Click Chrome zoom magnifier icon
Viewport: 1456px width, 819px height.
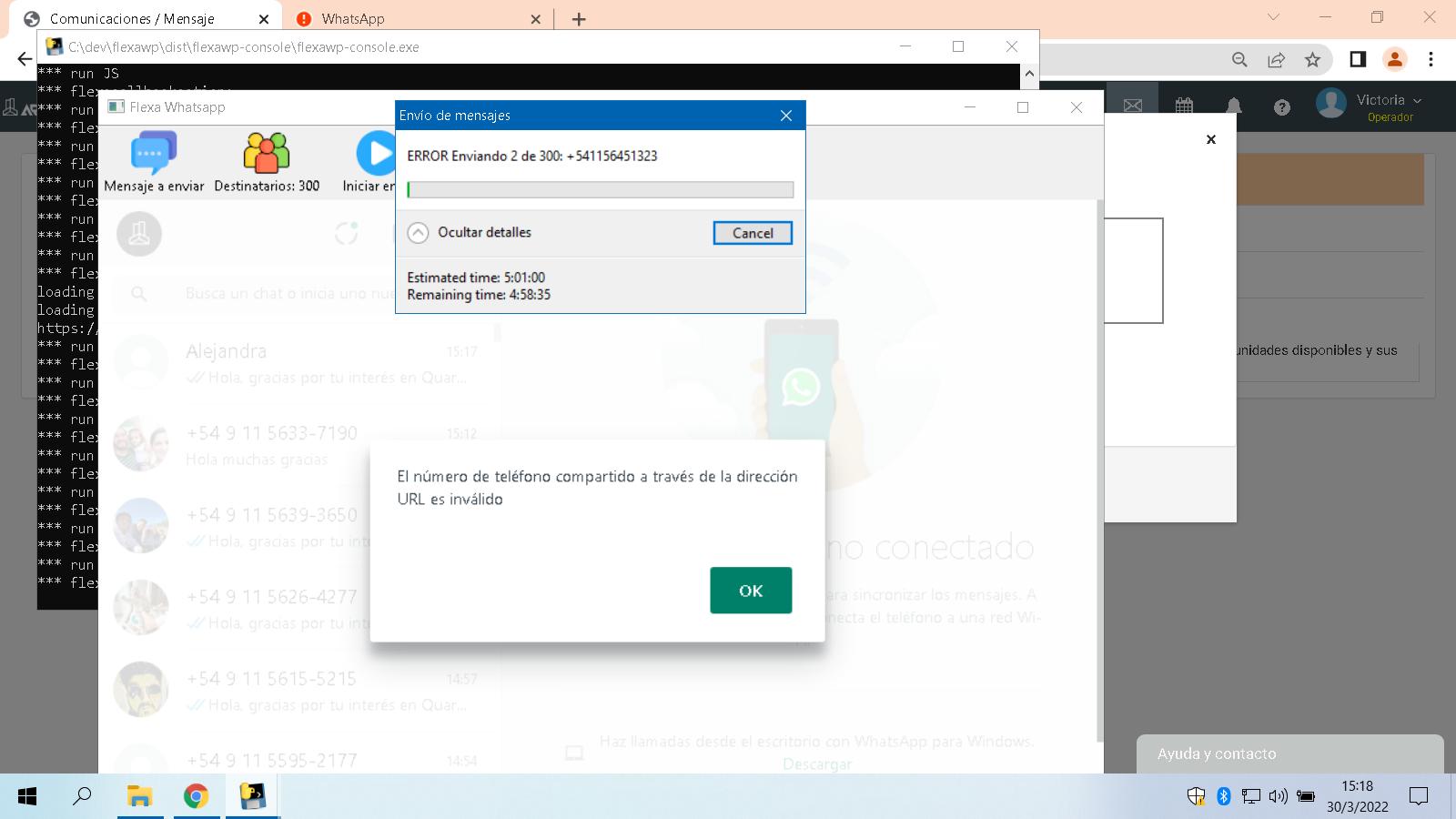coord(1239,59)
